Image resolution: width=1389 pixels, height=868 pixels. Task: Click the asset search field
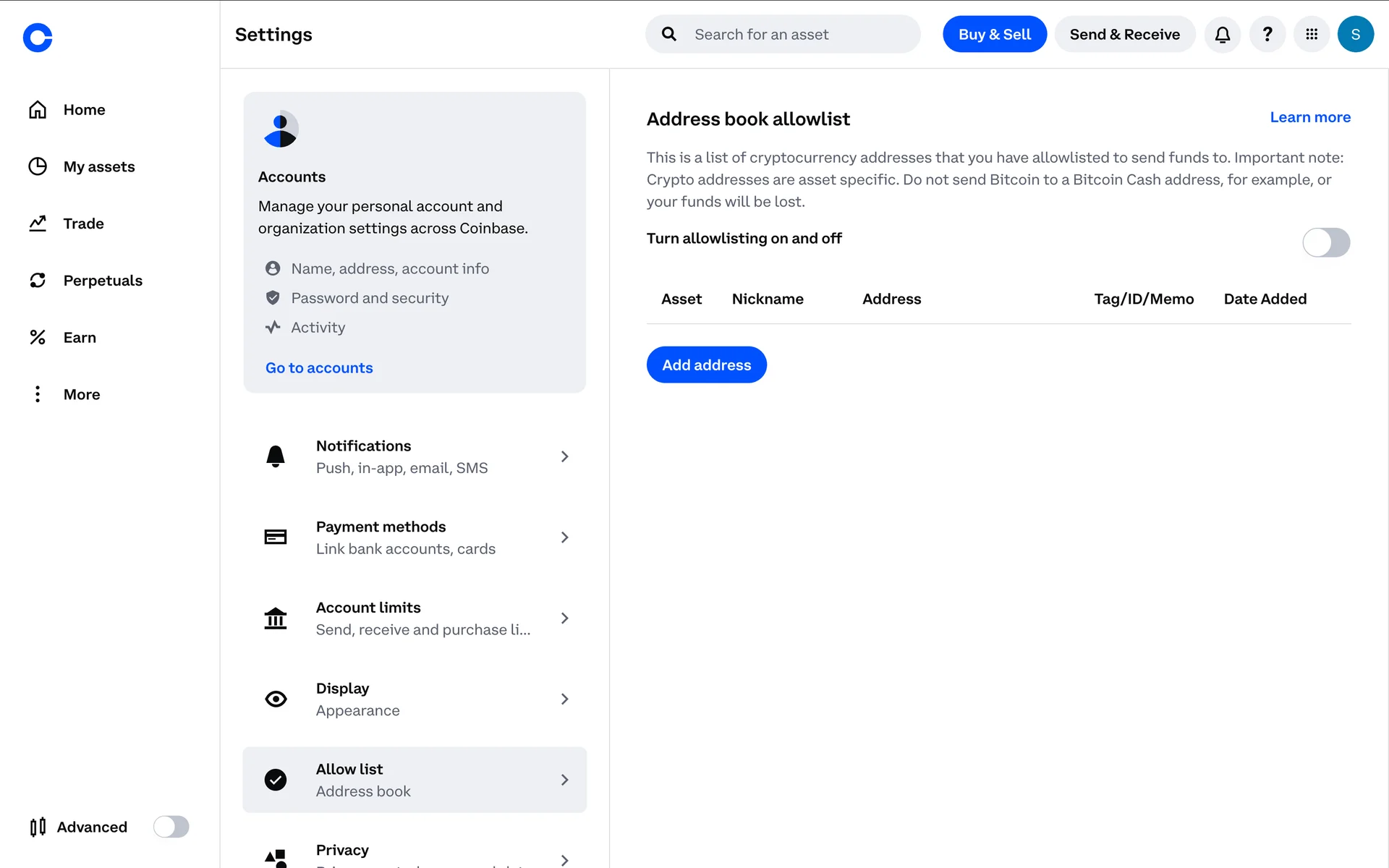(x=796, y=35)
